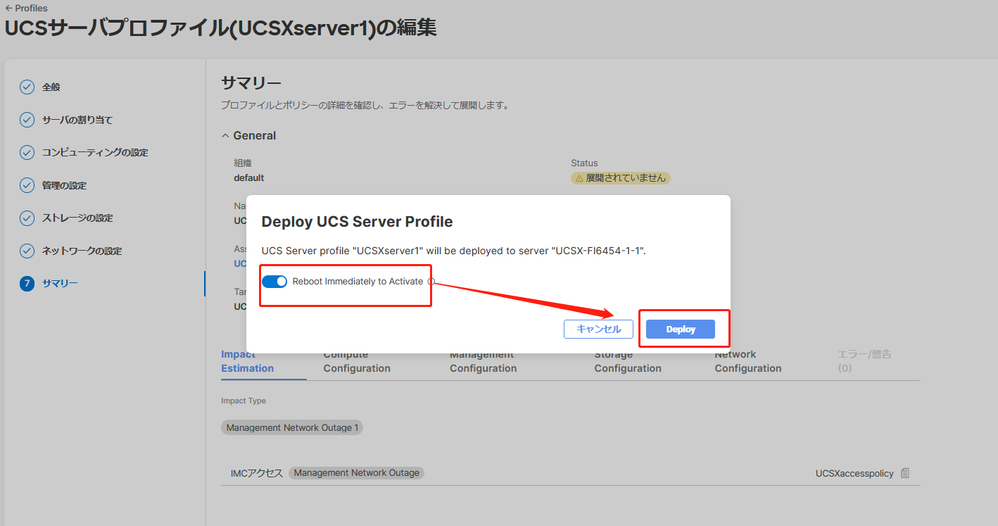This screenshot has width=998, height=526.
Task: Toggle Reboot Immediately to Activate switch
Action: [x=274, y=281]
